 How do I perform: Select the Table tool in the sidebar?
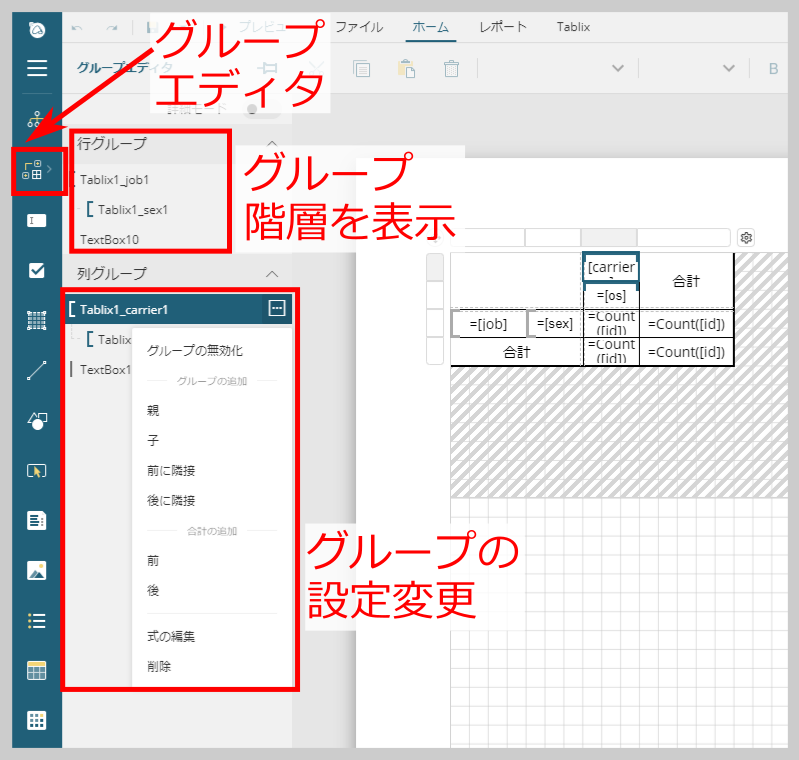(37, 670)
